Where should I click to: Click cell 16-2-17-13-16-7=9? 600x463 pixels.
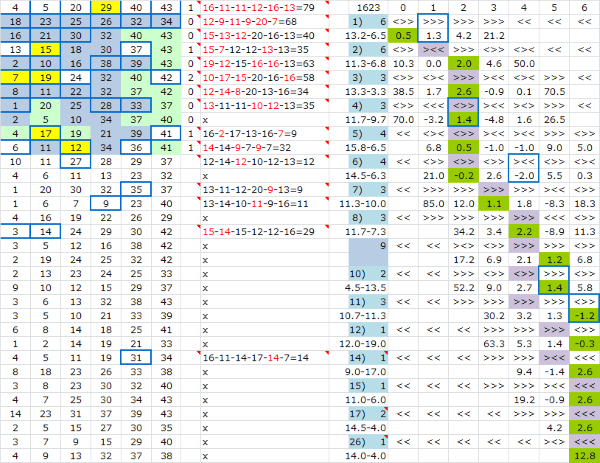(264, 134)
